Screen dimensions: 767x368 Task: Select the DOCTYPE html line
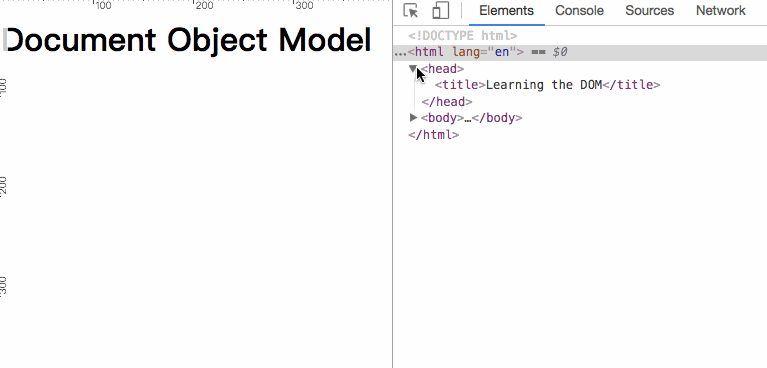463,36
